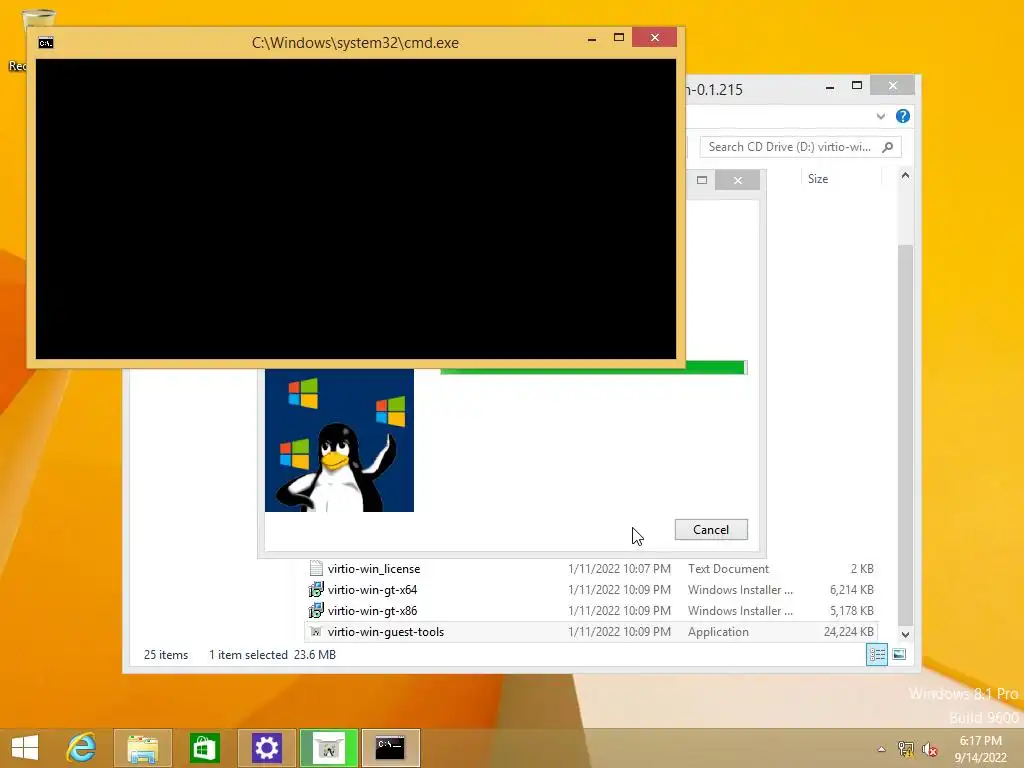Open PC Settings gear taskbar icon
The width and height of the screenshot is (1024, 768).
pyautogui.click(x=266, y=748)
